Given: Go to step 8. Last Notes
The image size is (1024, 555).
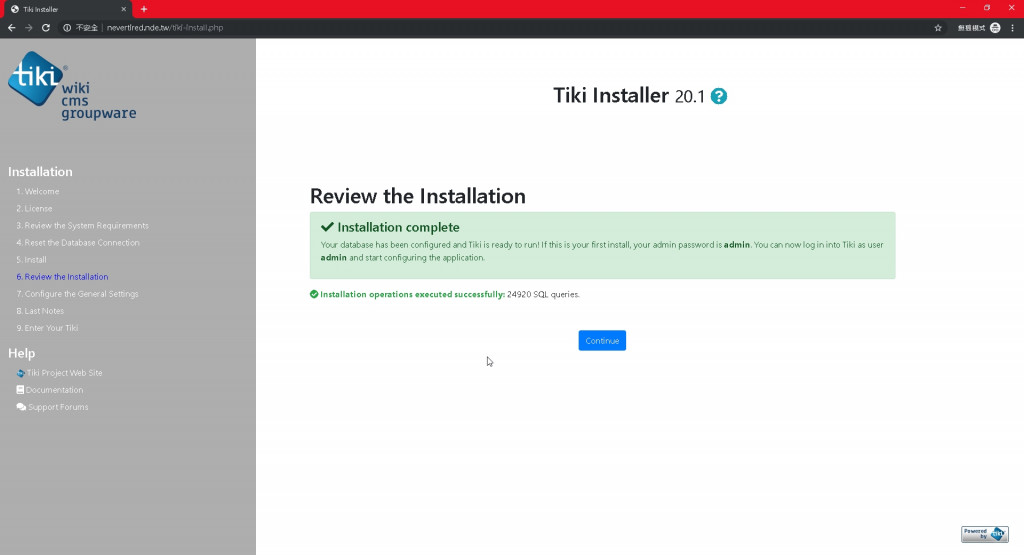Looking at the screenshot, I should pyautogui.click(x=40, y=311).
